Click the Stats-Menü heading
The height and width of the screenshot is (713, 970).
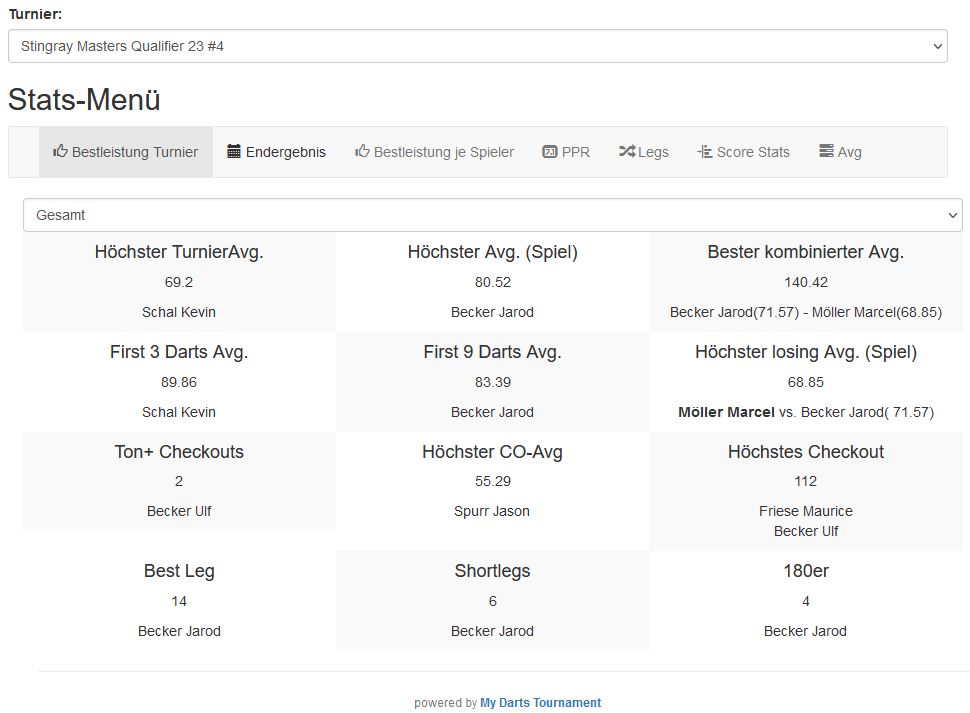pos(84,100)
